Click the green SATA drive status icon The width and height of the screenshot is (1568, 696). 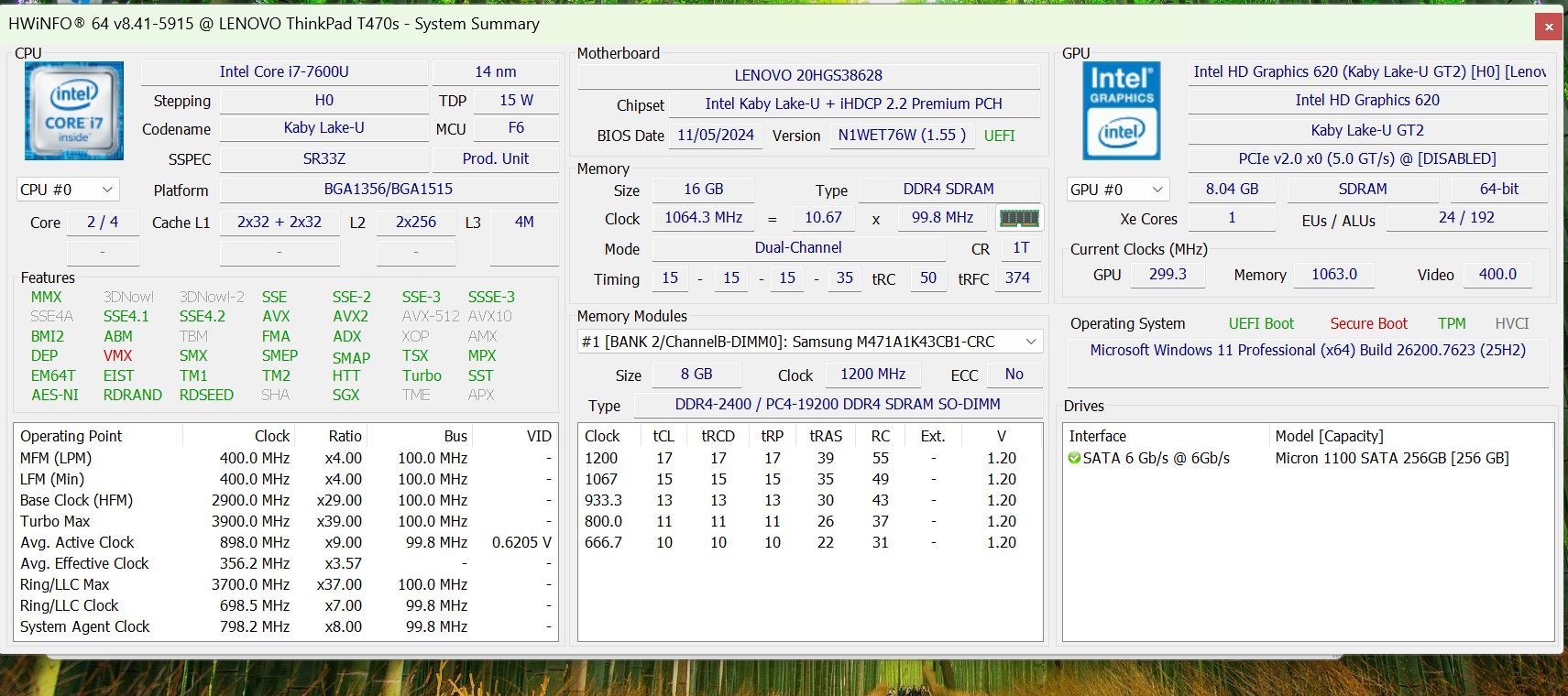pyautogui.click(x=1074, y=458)
